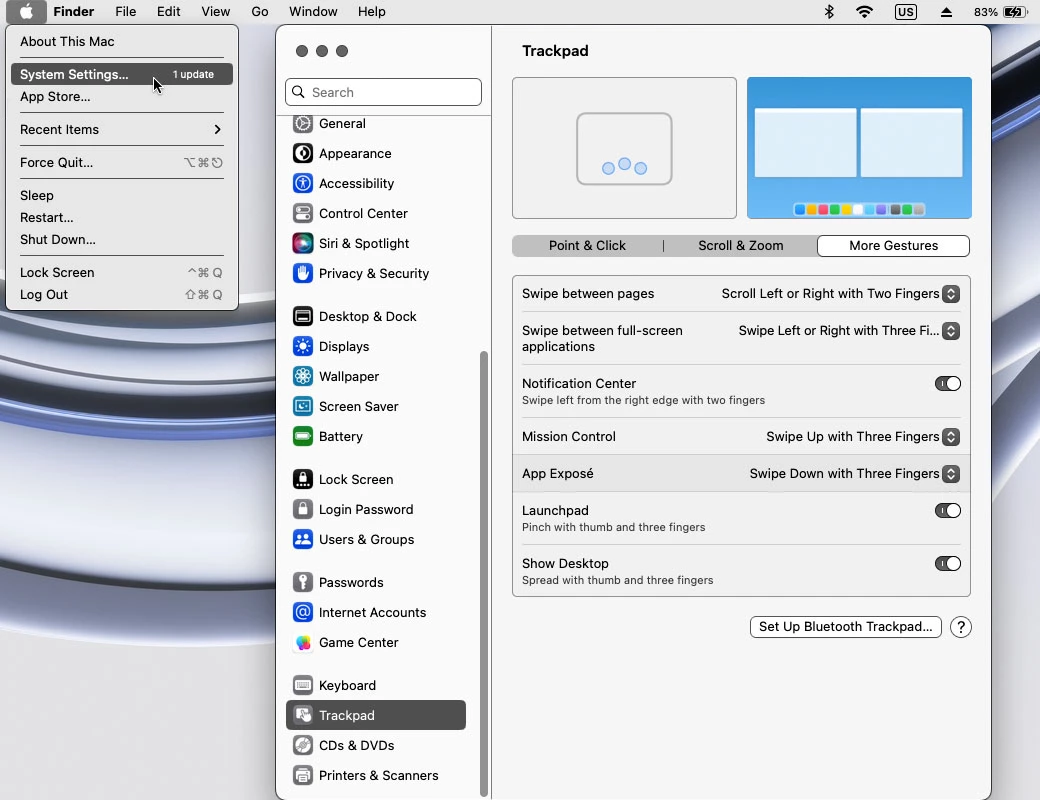This screenshot has height=800, width=1040.
Task: Click the help question mark button
Action: pyautogui.click(x=960, y=627)
